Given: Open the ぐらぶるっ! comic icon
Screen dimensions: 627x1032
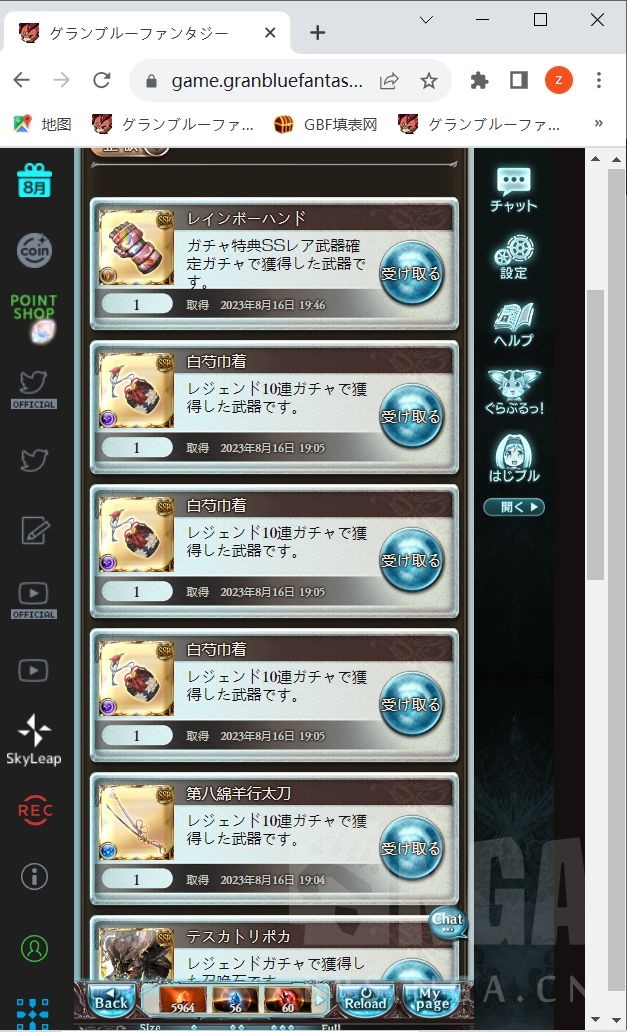Looking at the screenshot, I should pos(514,392).
